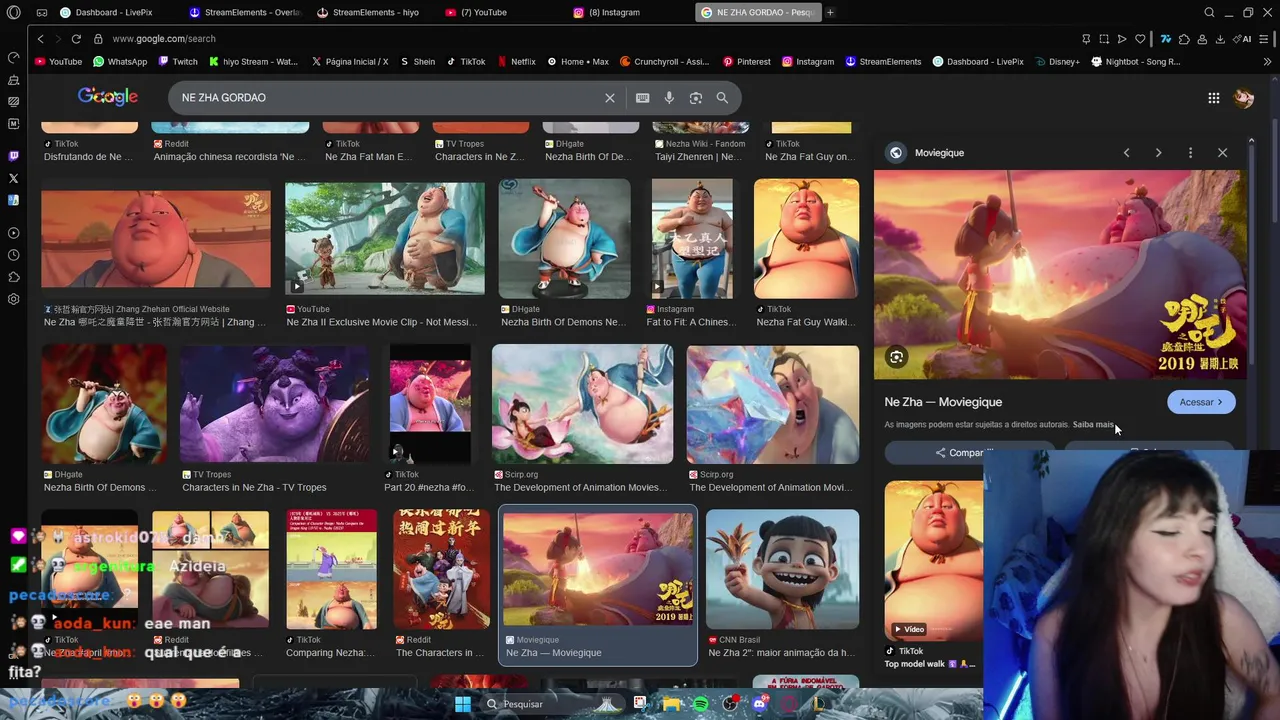Viewport: 1280px width, 720px height.
Task: Open Nightbot - Song R... bookmark
Action: click(1135, 62)
